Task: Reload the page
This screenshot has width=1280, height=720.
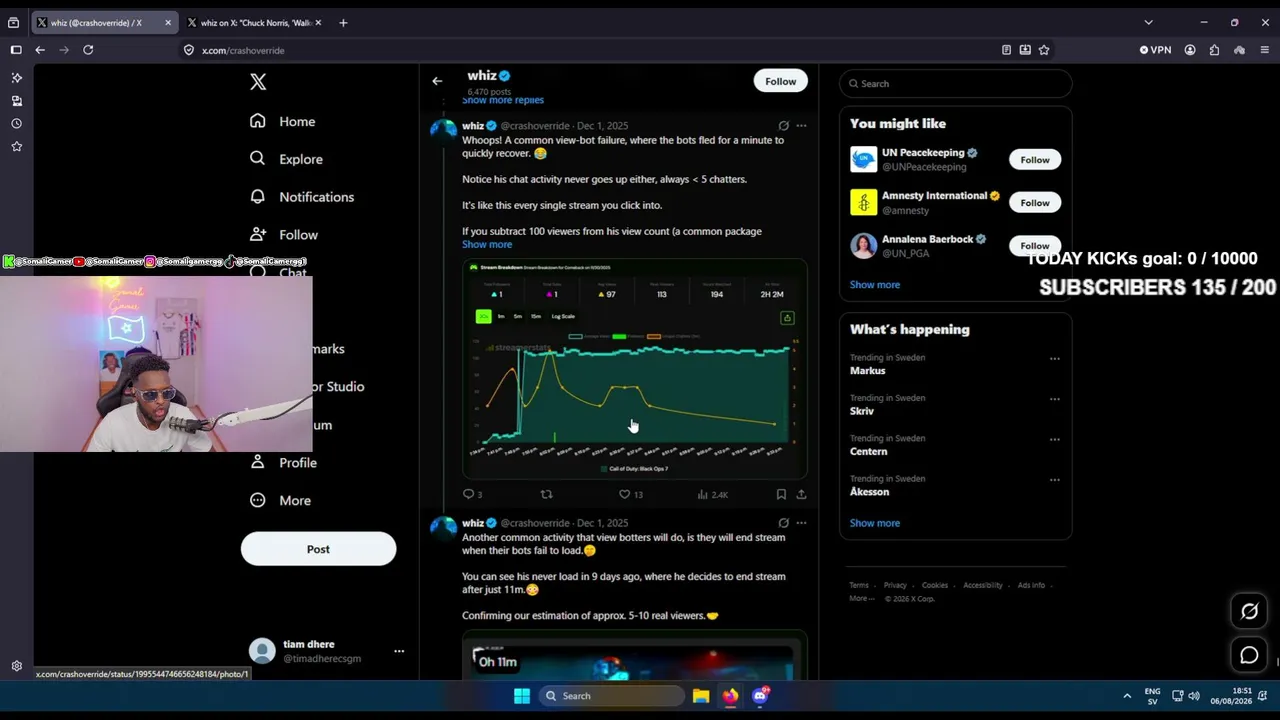Action: (88, 50)
